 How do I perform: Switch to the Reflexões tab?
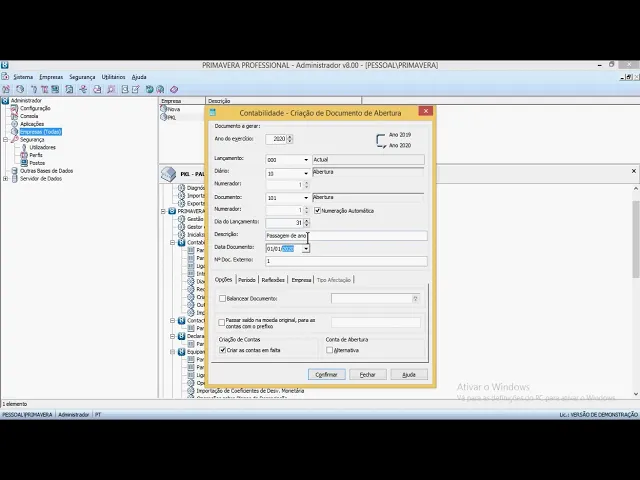coord(273,280)
